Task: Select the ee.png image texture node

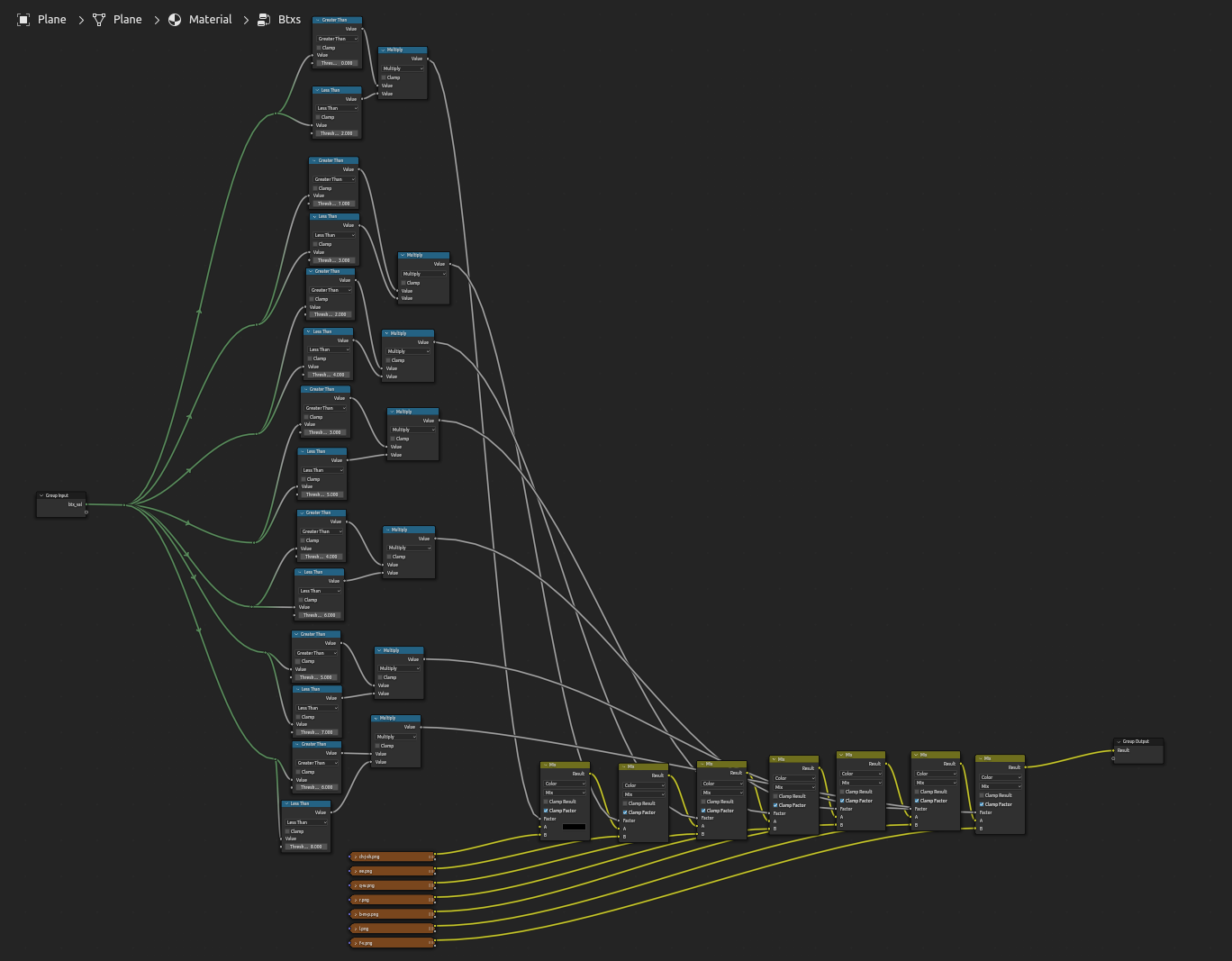Action: pos(392,871)
